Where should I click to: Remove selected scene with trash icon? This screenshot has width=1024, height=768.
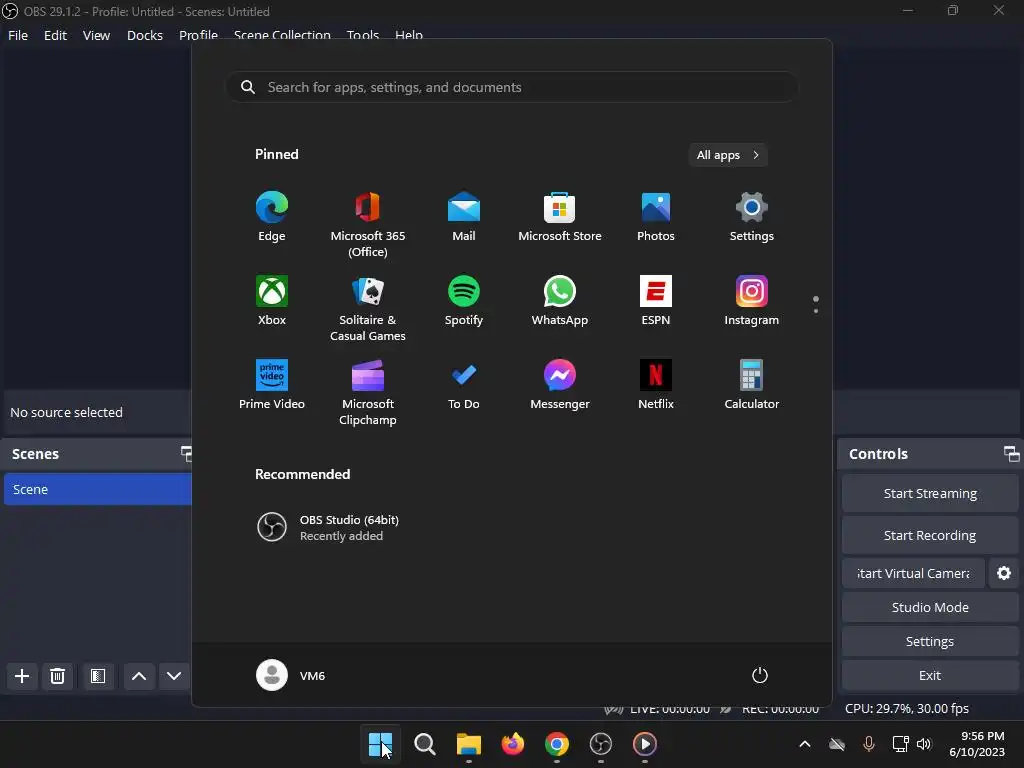[57, 676]
